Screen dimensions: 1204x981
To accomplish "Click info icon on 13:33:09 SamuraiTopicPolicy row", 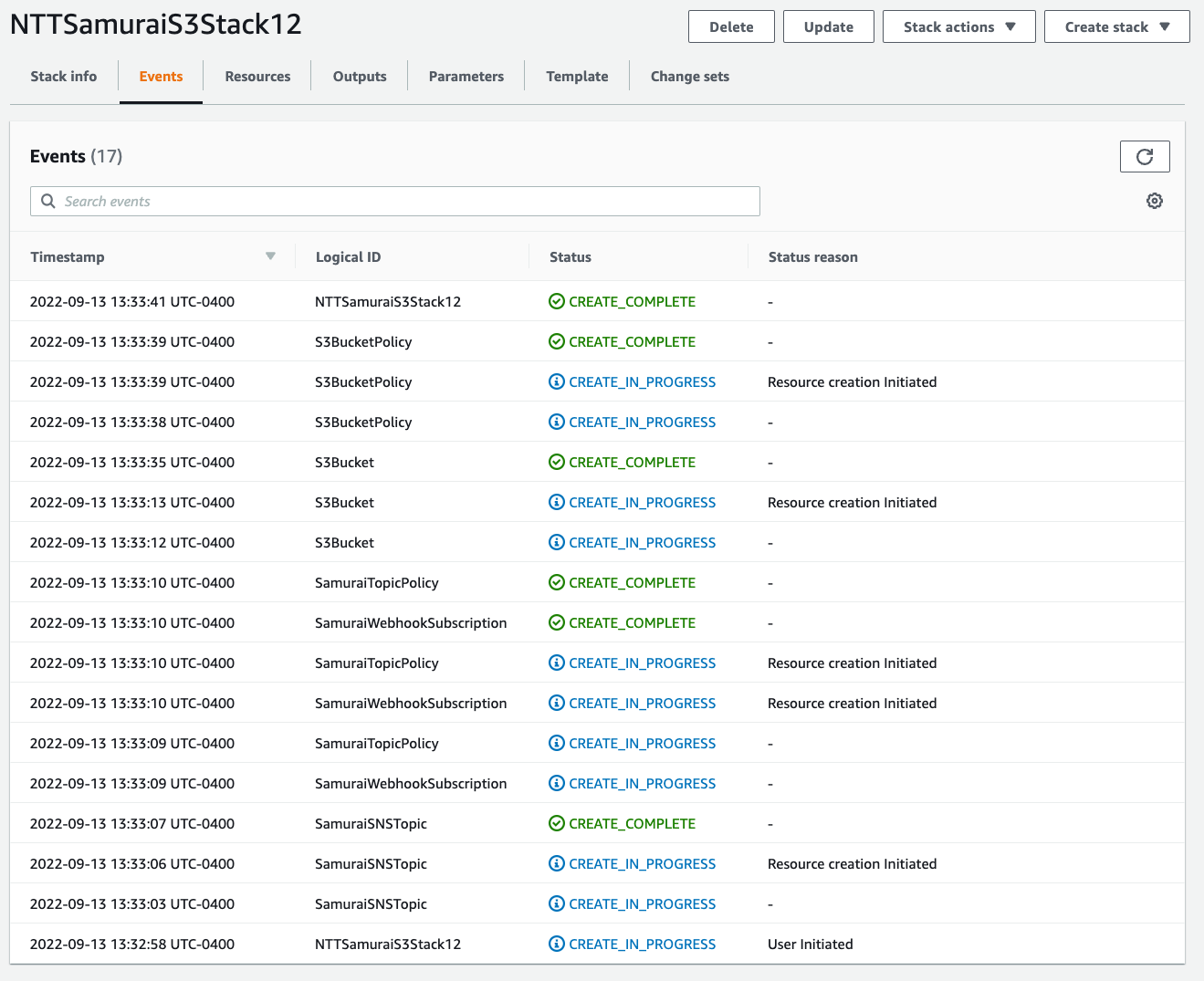I will click(x=556, y=743).
